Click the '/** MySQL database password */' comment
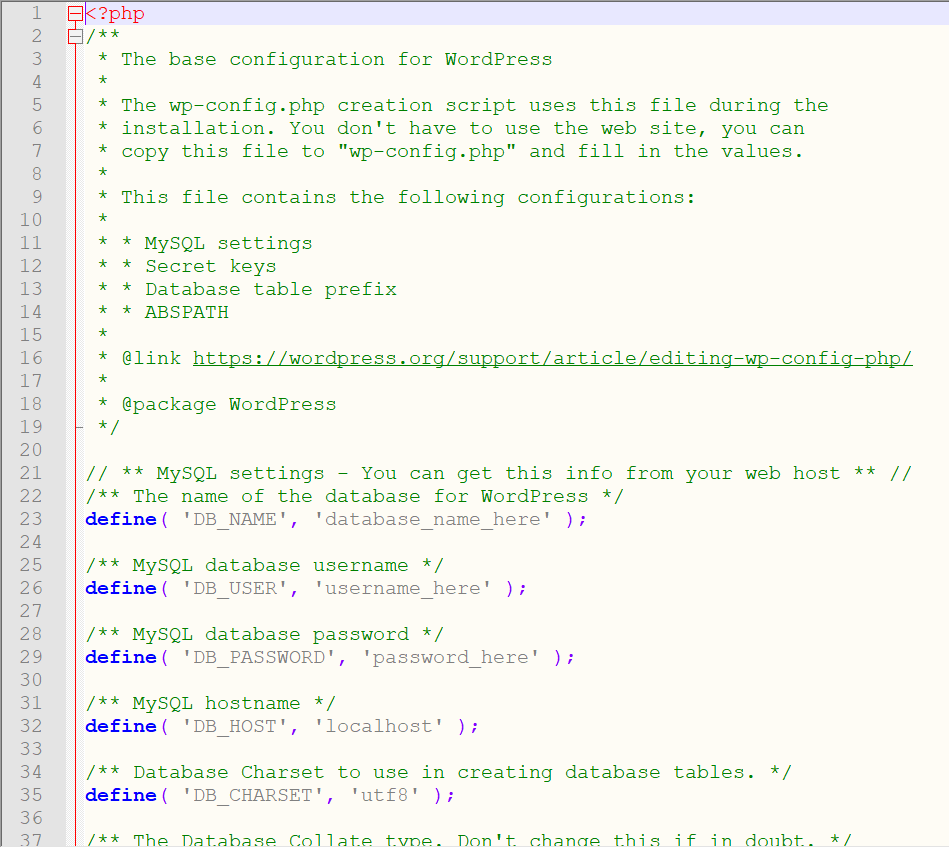 pos(264,634)
